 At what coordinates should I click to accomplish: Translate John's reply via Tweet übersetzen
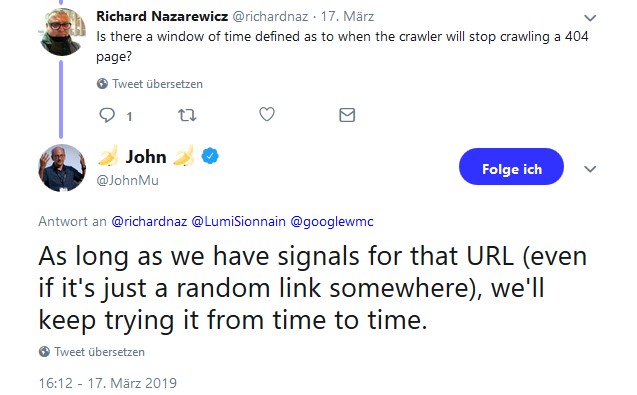[x=100, y=352]
